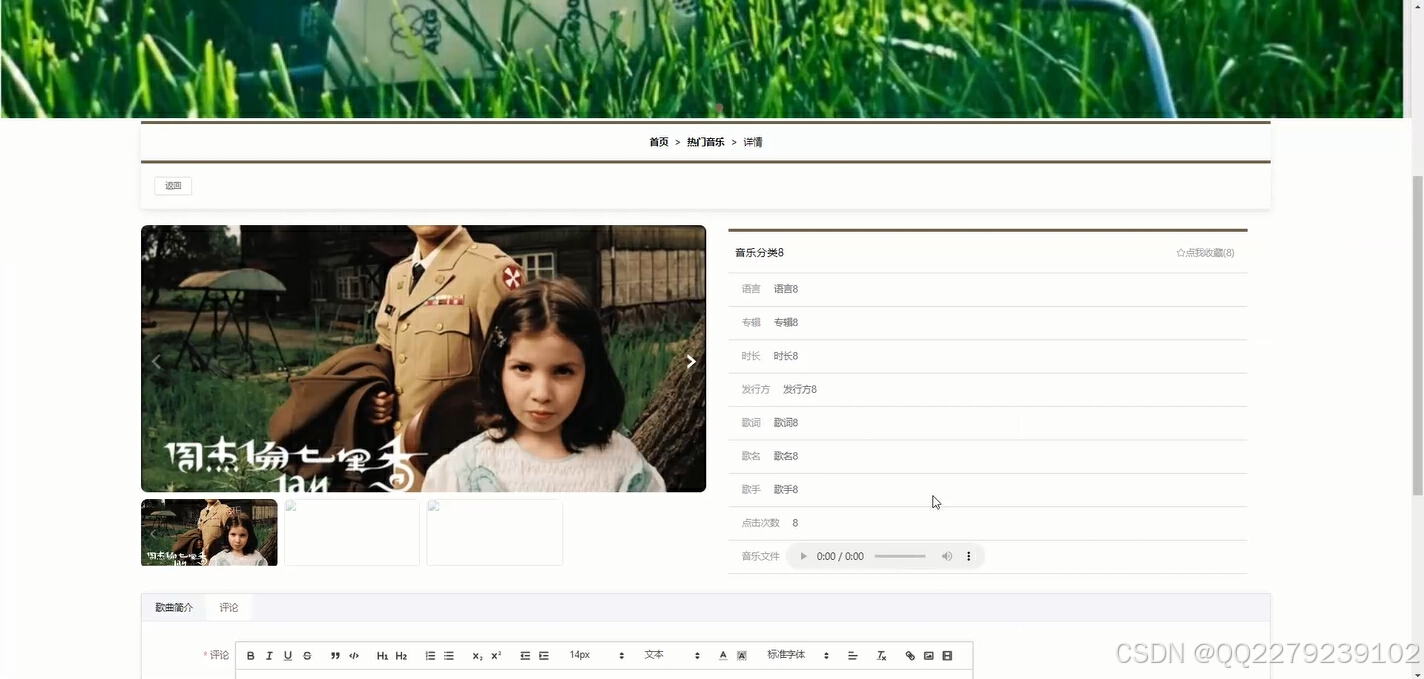Go to 热门音乐 in the breadcrumb

coord(706,142)
